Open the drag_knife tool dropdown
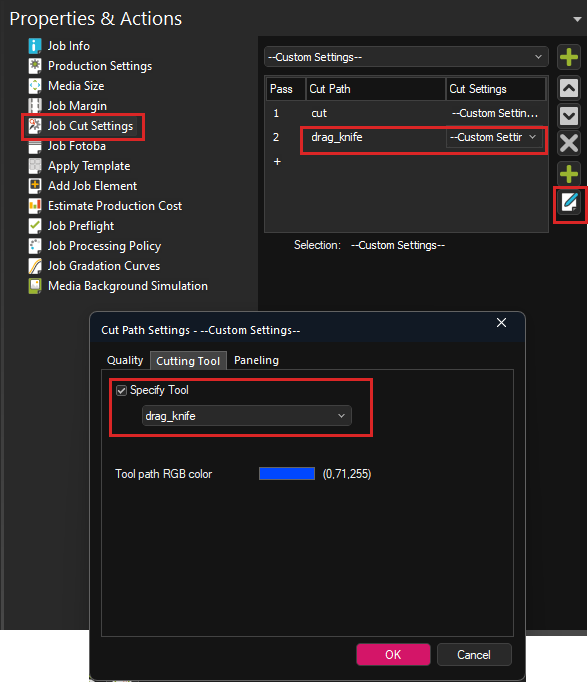This screenshot has height=682, width=588. coord(247,416)
